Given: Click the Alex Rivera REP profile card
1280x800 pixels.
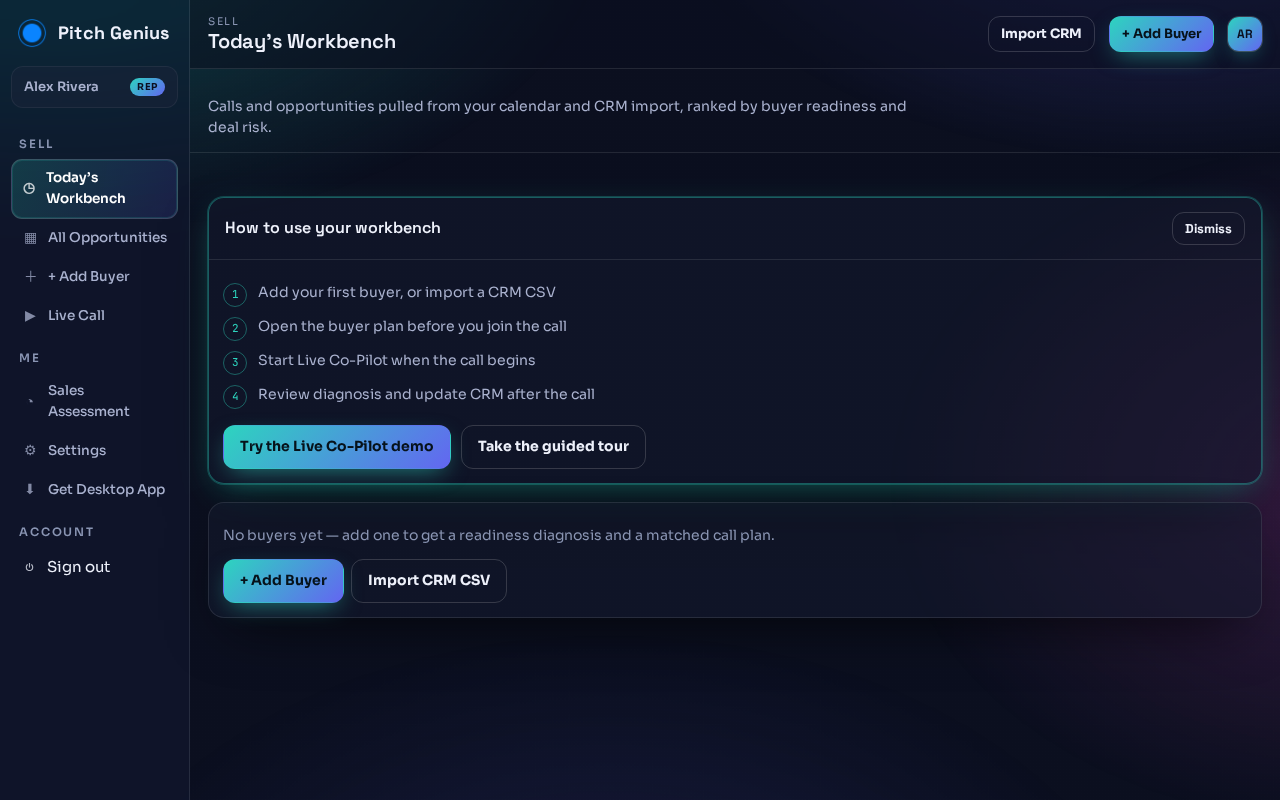Looking at the screenshot, I should 94,87.
